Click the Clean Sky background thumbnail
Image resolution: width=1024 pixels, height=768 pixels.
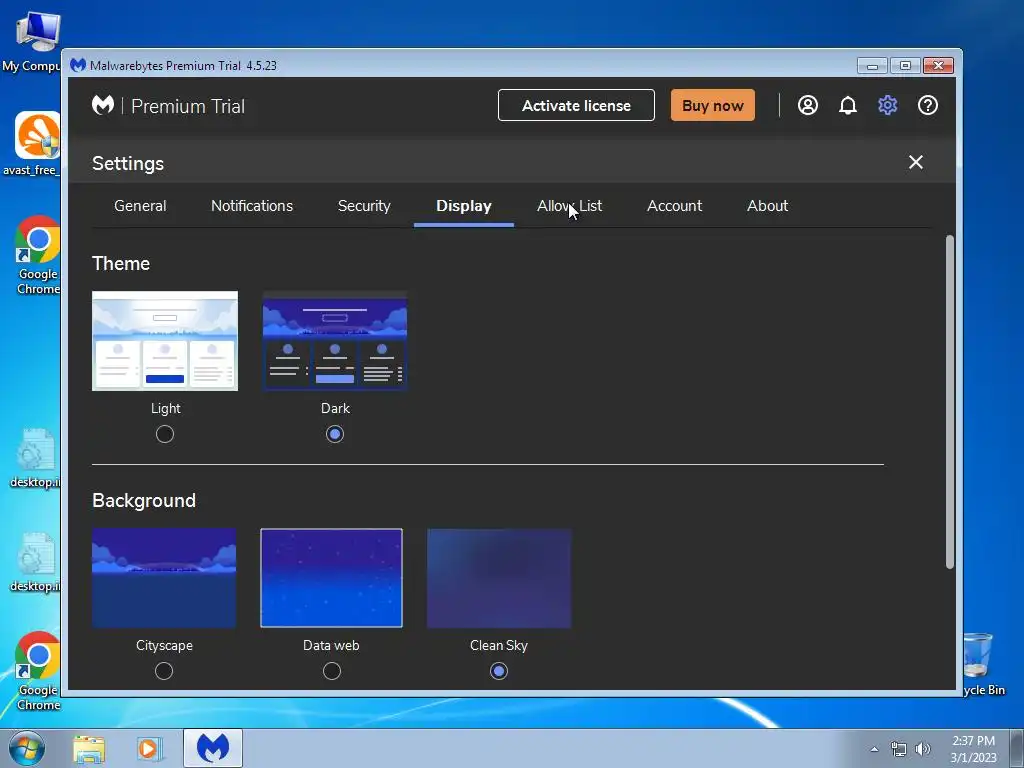coord(499,578)
